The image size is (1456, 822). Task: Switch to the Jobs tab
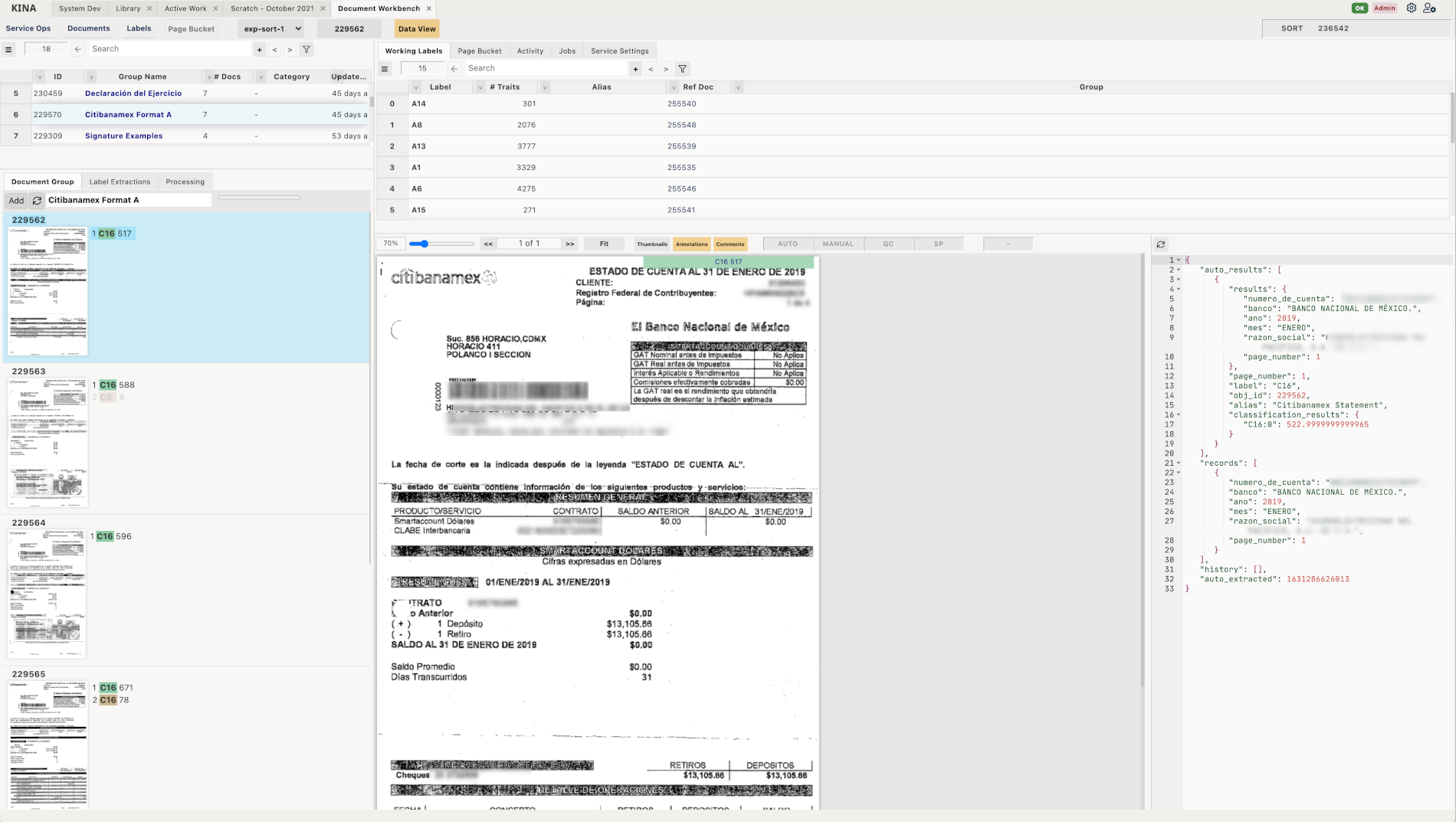click(567, 51)
